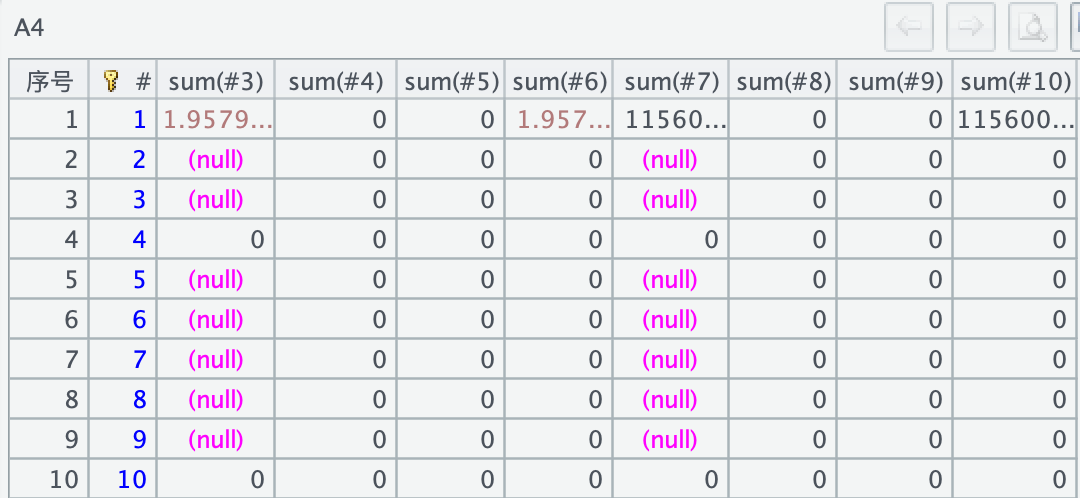Select the 序号 column header
Image resolution: width=1080 pixels, height=498 pixels.
[x=48, y=82]
